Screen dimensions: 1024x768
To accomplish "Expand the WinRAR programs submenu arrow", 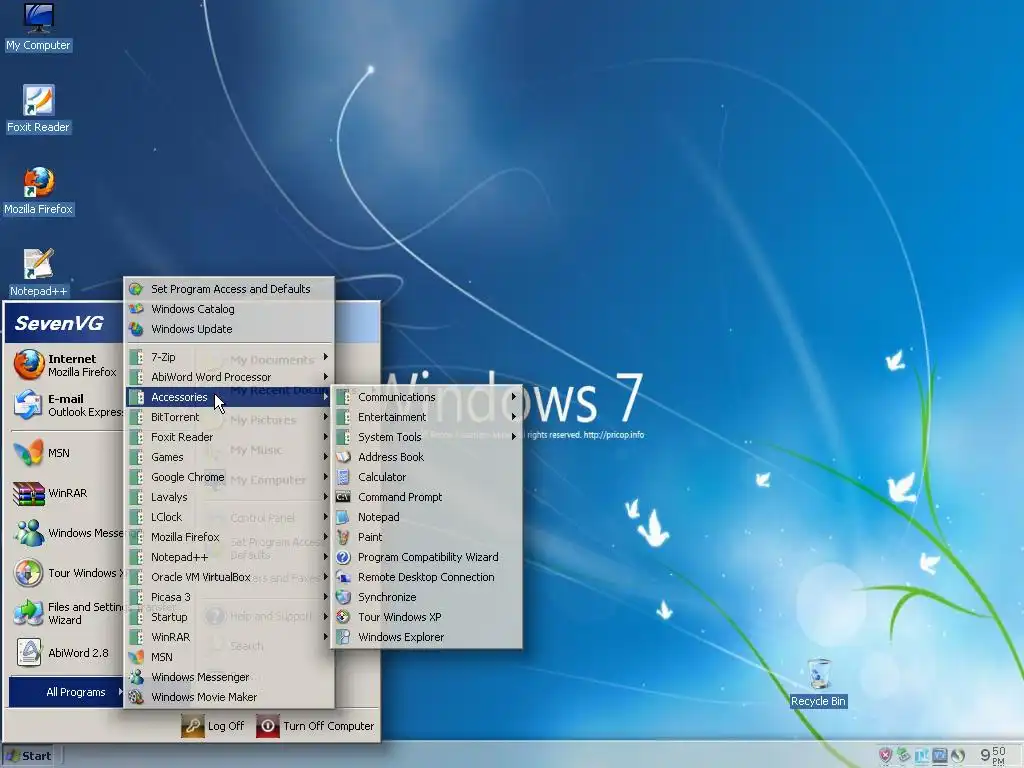I will [325, 637].
